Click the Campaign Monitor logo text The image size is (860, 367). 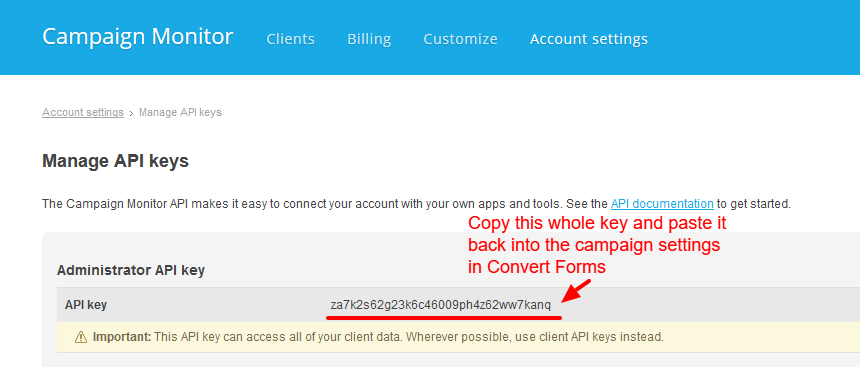(138, 37)
